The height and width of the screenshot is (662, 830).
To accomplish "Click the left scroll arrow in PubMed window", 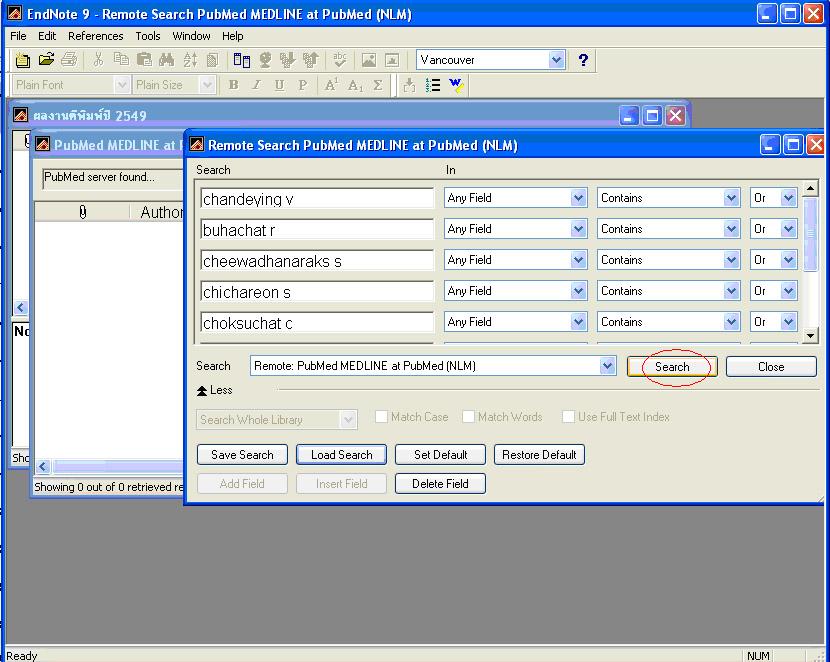I will pos(43,466).
